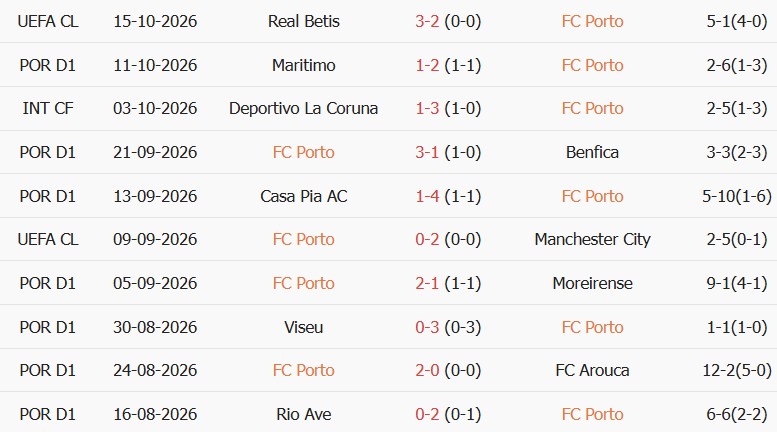Screen dimensions: 777x432
Task: Open the 1-4 result against Casa Pia AC
Action: pos(427,196)
